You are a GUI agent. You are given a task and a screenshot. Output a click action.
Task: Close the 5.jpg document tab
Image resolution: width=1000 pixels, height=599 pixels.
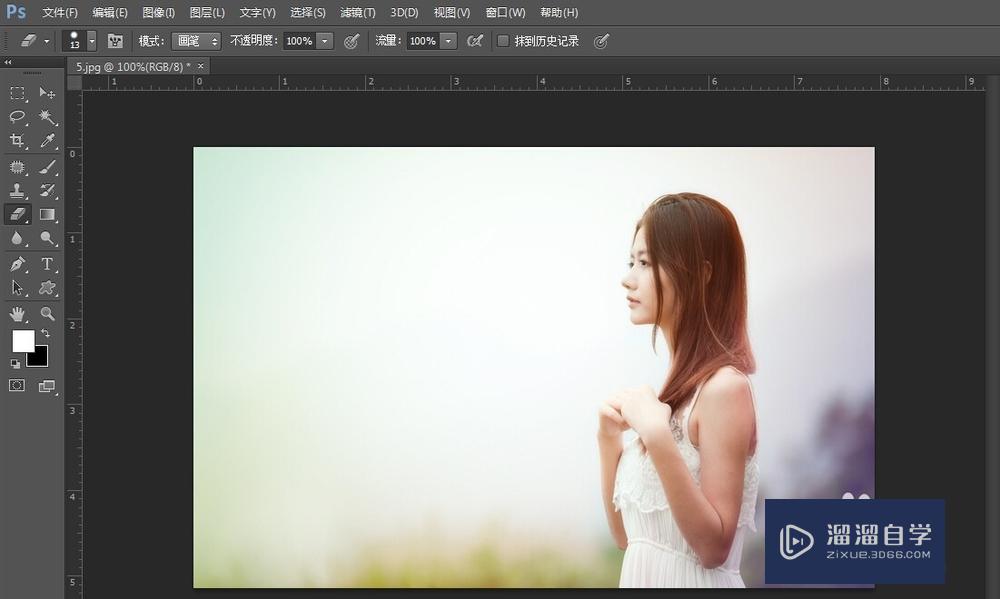click(200, 66)
